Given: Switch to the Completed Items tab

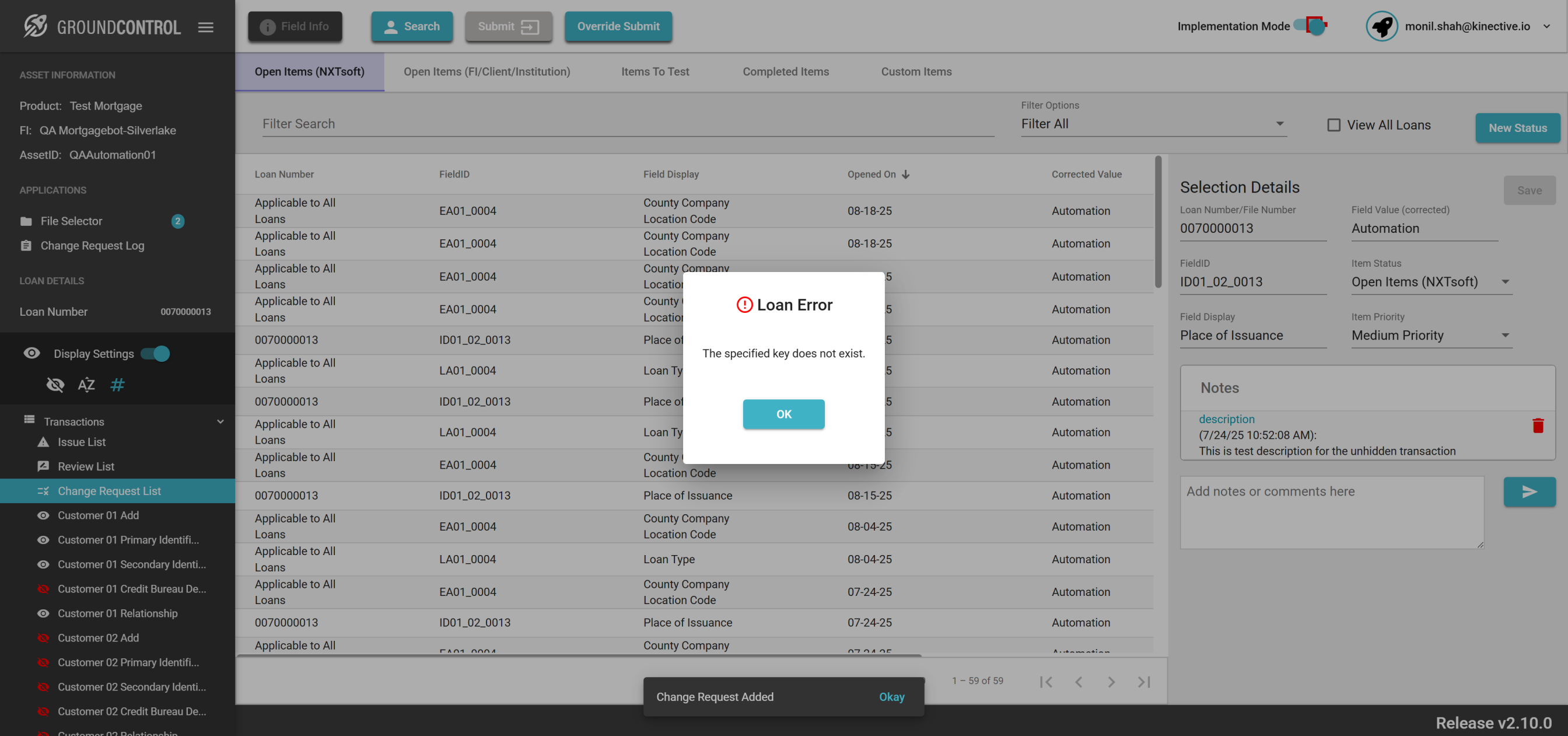Looking at the screenshot, I should click(785, 72).
